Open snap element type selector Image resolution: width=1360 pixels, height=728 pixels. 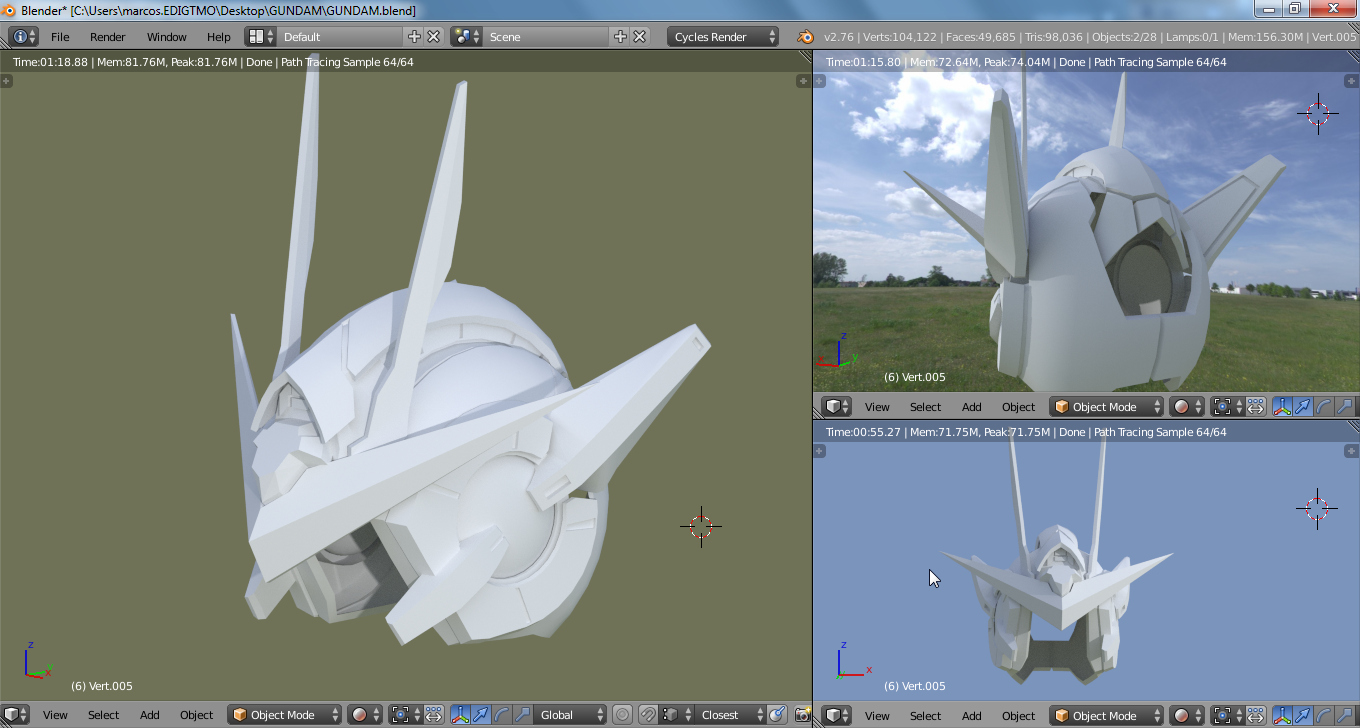click(x=675, y=715)
